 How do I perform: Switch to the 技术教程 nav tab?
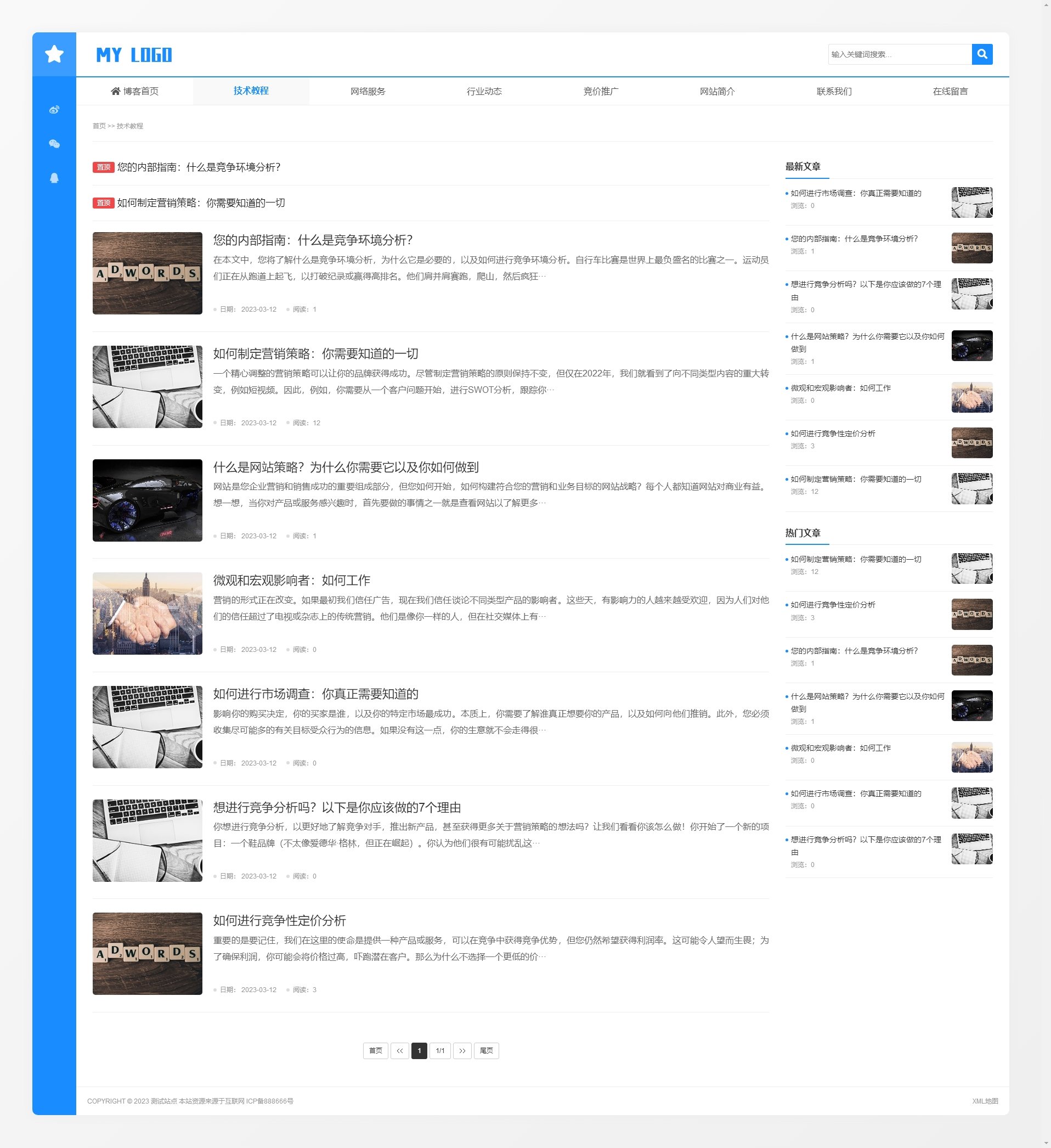[x=251, y=91]
